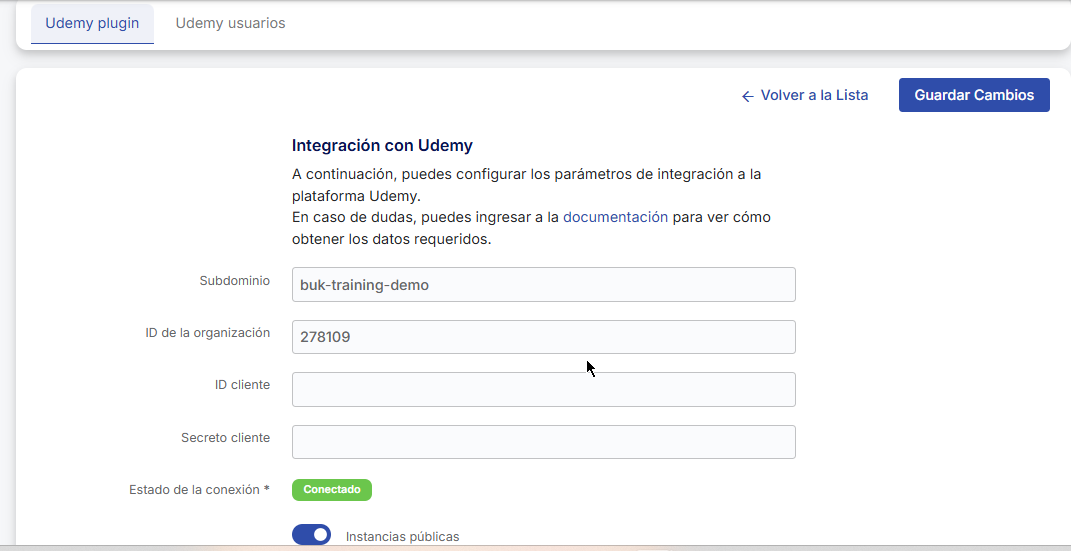Click the Integración con Udemy heading

382,145
